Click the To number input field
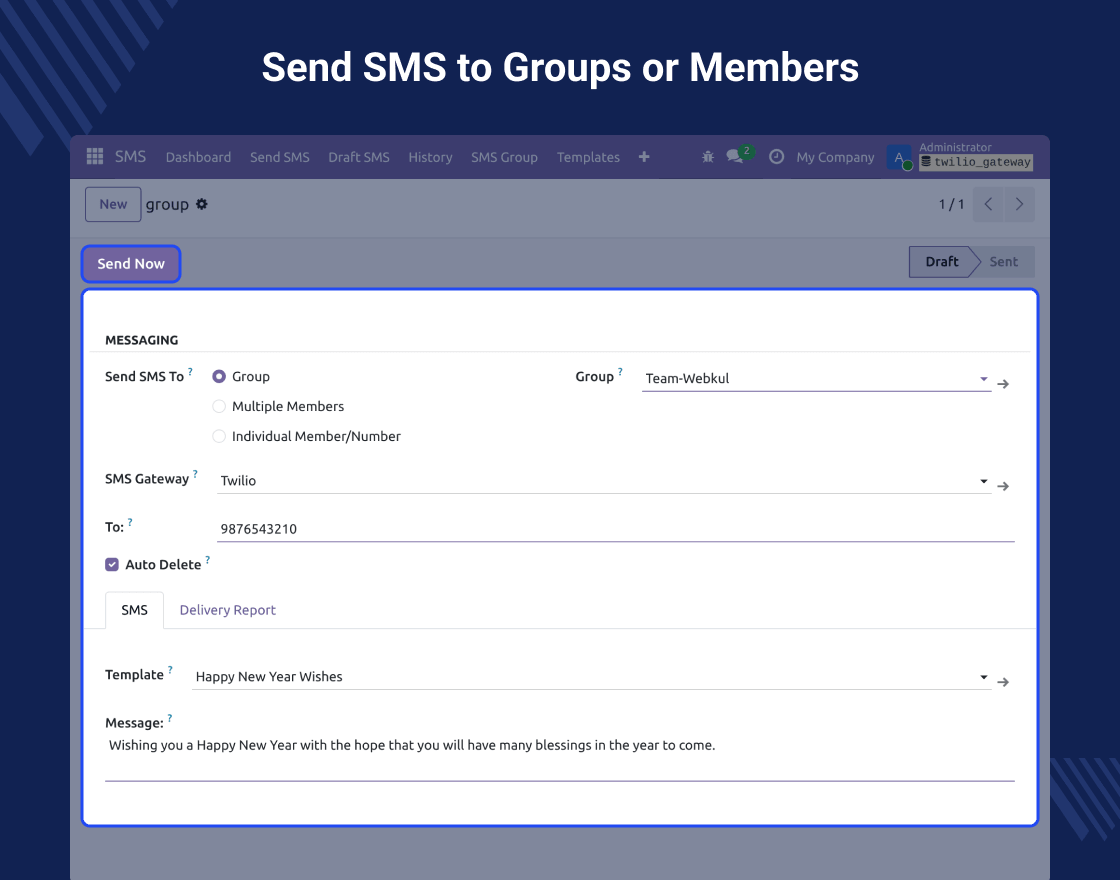This screenshot has height=880, width=1120. pyautogui.click(x=616, y=529)
